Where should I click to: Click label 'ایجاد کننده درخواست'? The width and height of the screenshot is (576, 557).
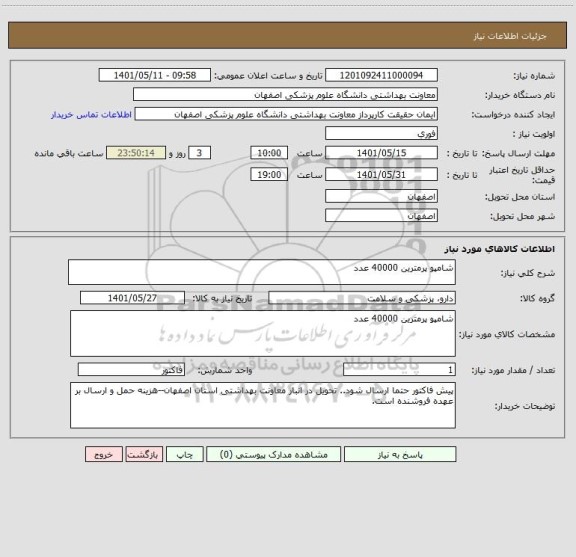click(513, 115)
